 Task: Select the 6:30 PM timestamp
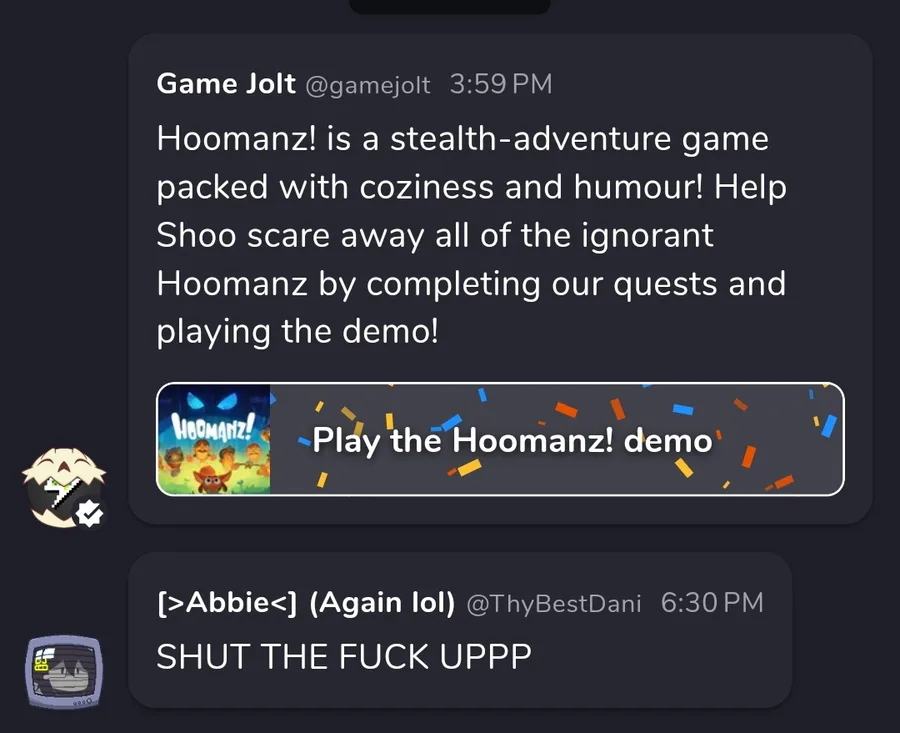tap(712, 603)
